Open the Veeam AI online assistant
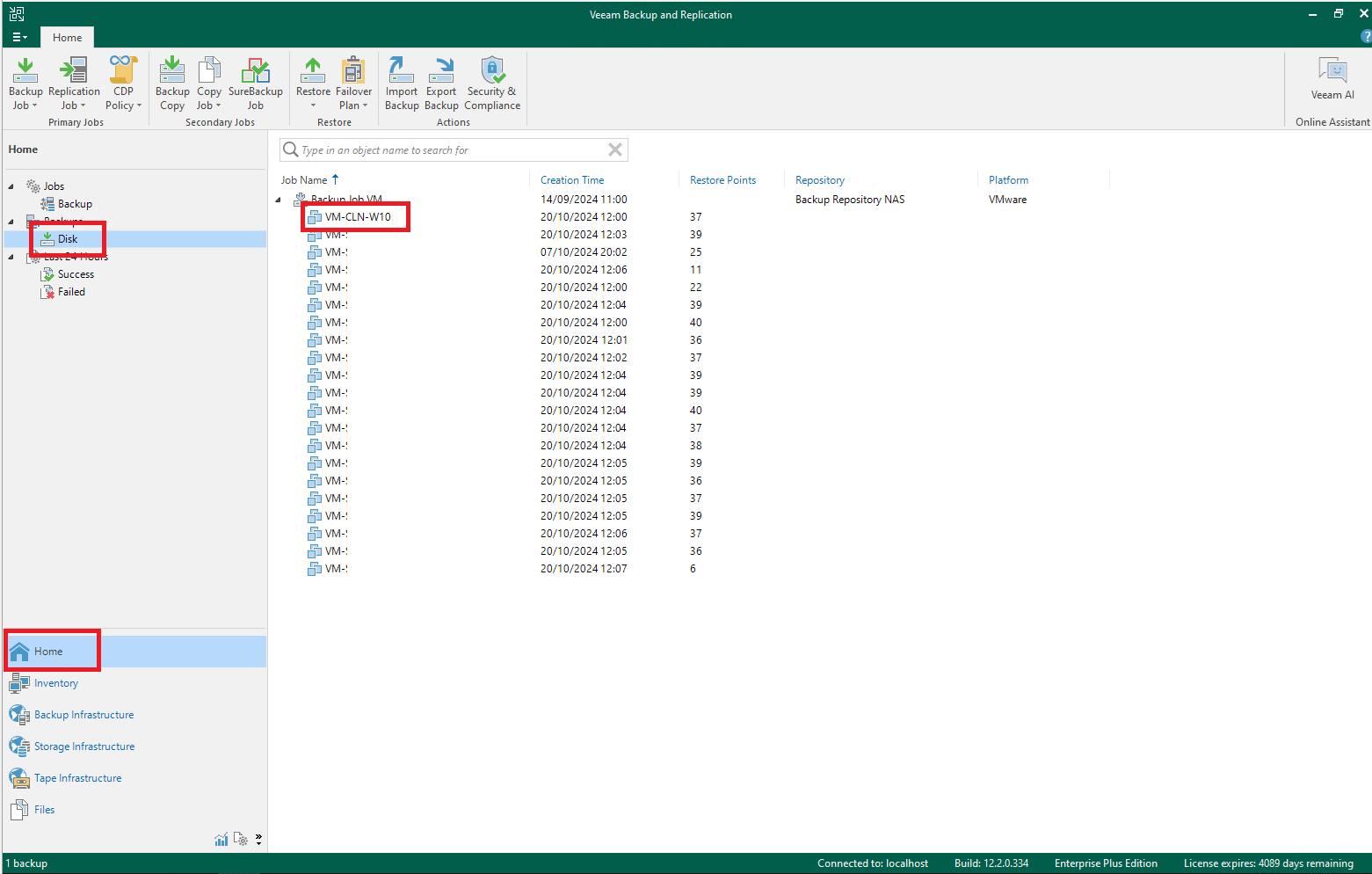 (1332, 78)
